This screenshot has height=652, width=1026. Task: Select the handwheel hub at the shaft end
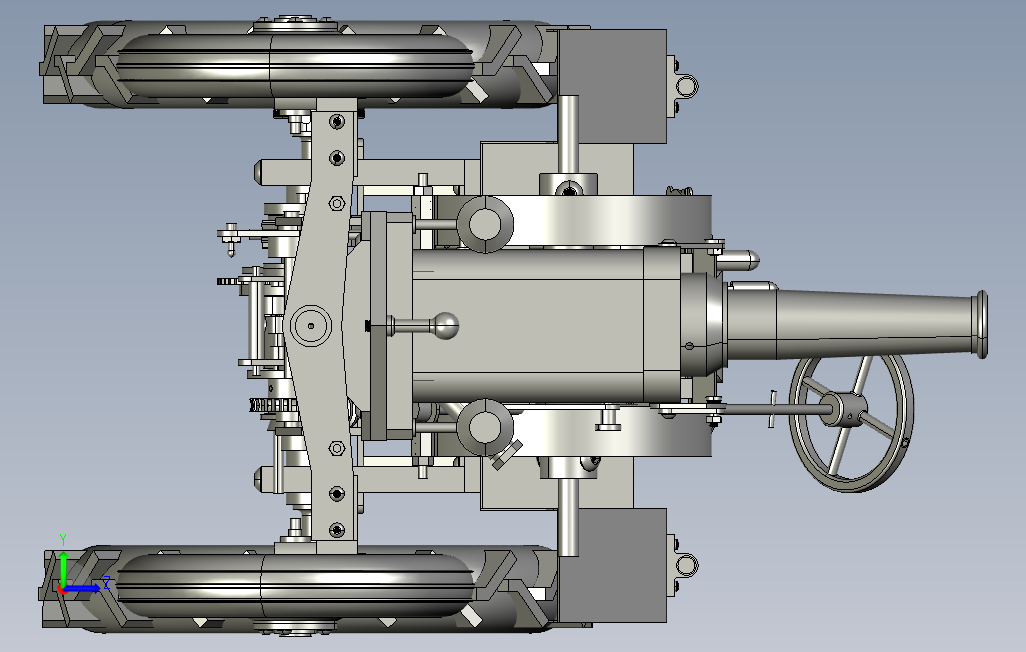point(845,410)
